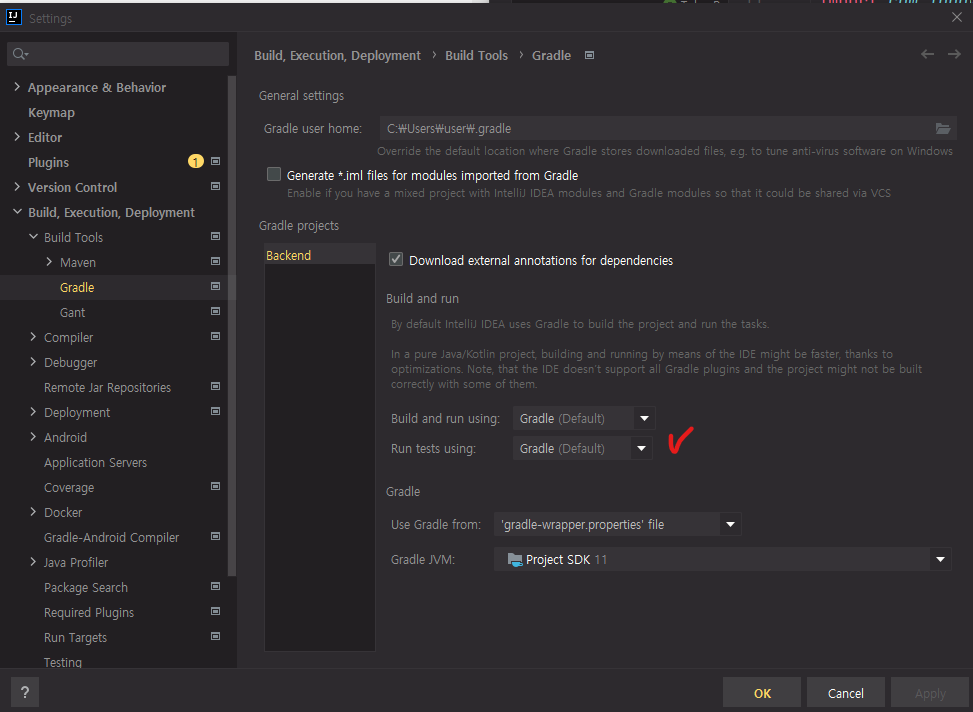Uncheck Download external annotations for dependencies

pyautogui.click(x=396, y=259)
